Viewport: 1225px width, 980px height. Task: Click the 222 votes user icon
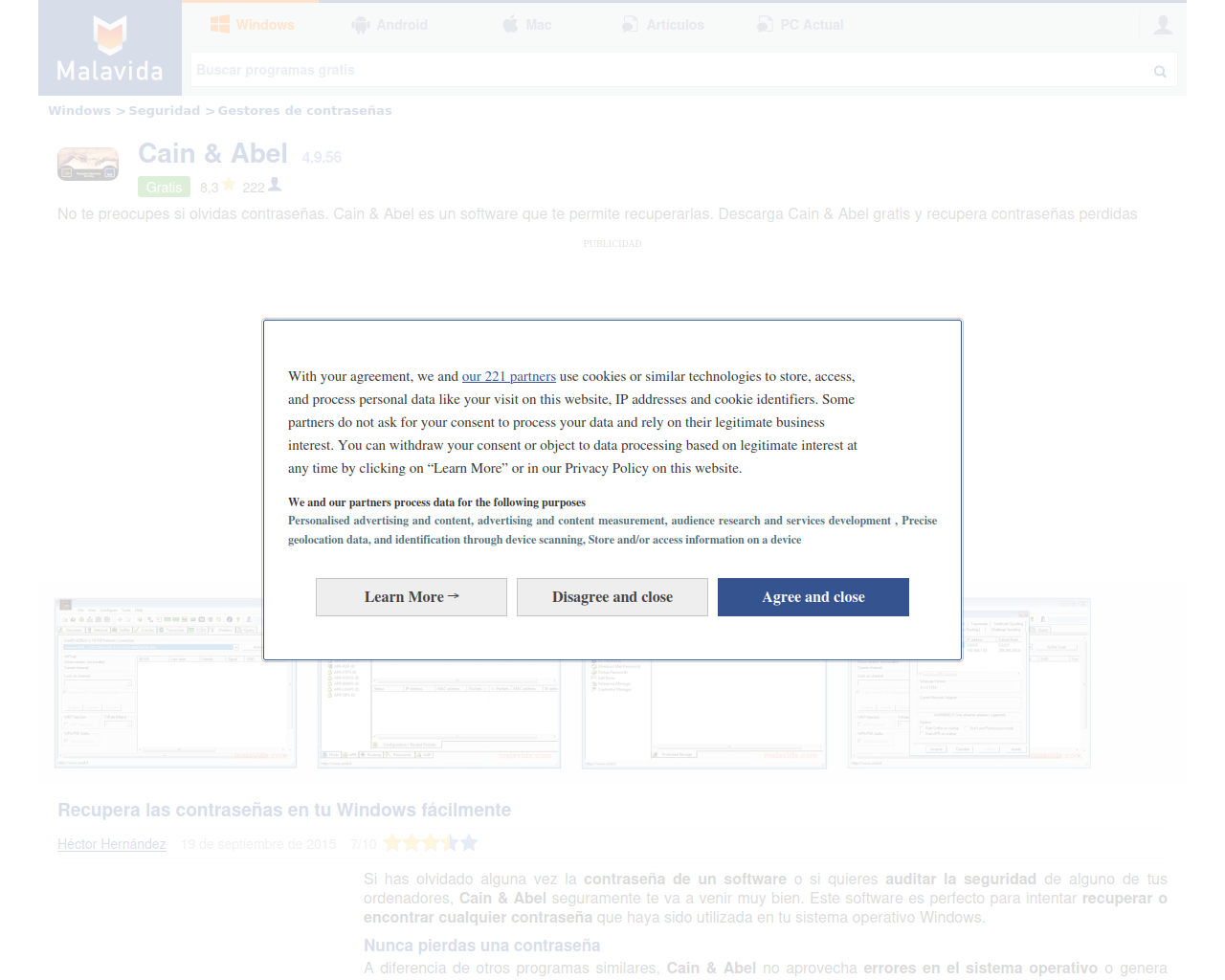275,184
